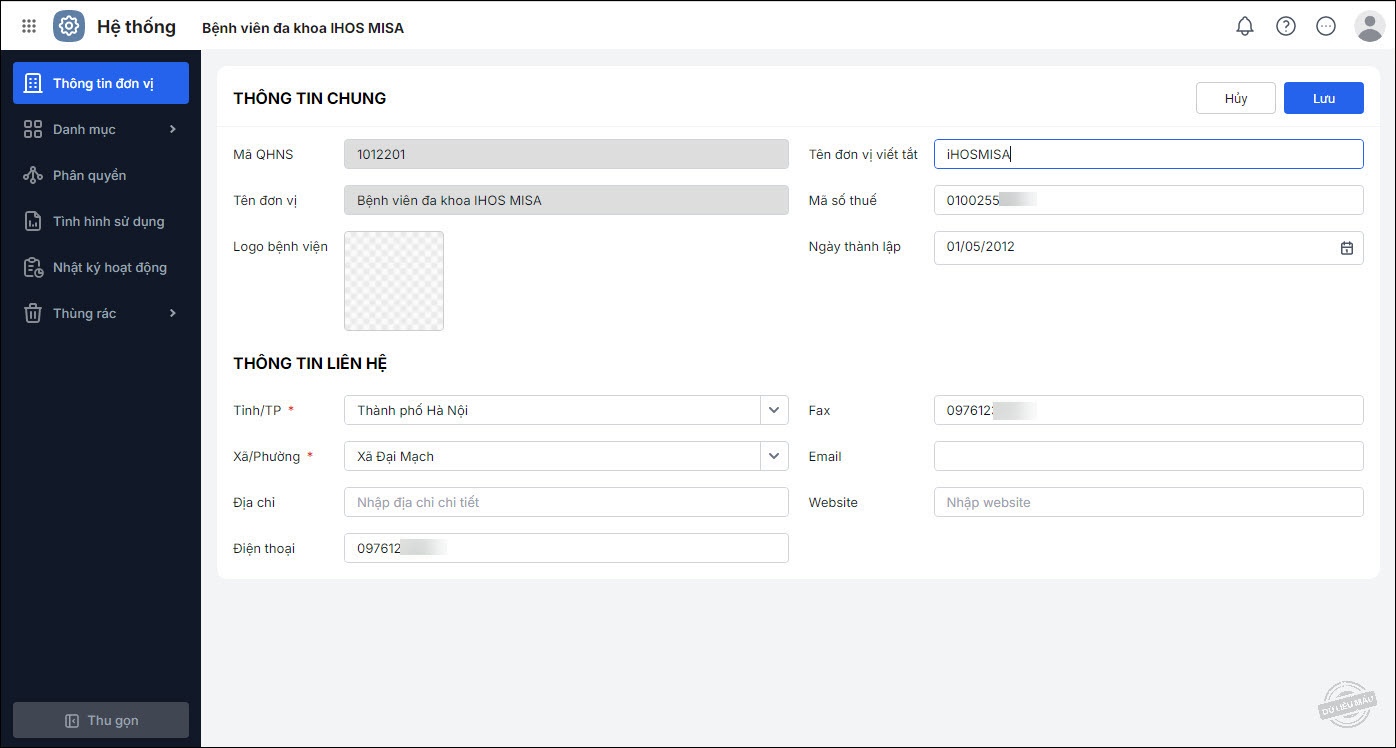Screen dimensions: 1396x748
Task: Open Thông tin đơn vị menu item
Action: (x=101, y=83)
